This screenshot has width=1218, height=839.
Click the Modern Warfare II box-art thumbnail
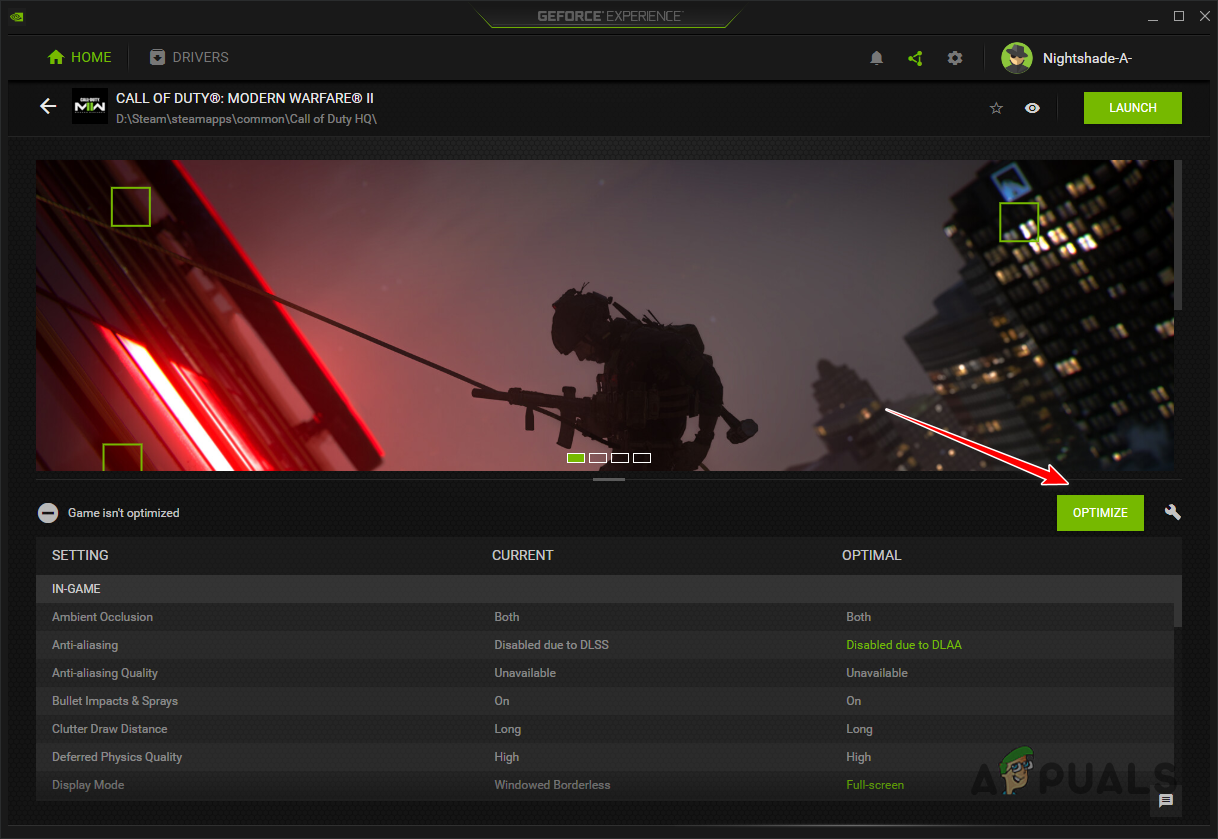point(89,106)
